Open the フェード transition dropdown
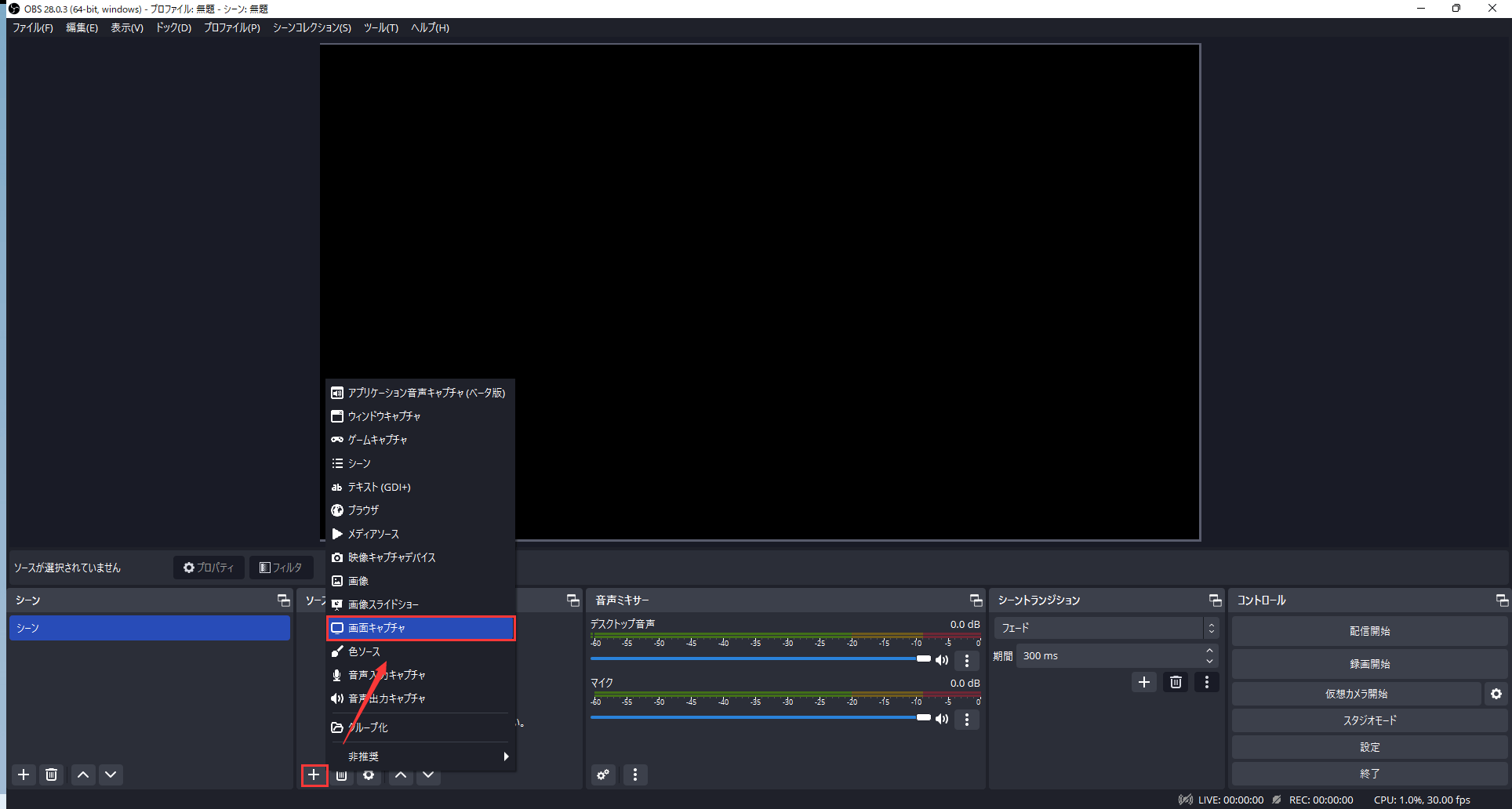 [x=1106, y=629]
